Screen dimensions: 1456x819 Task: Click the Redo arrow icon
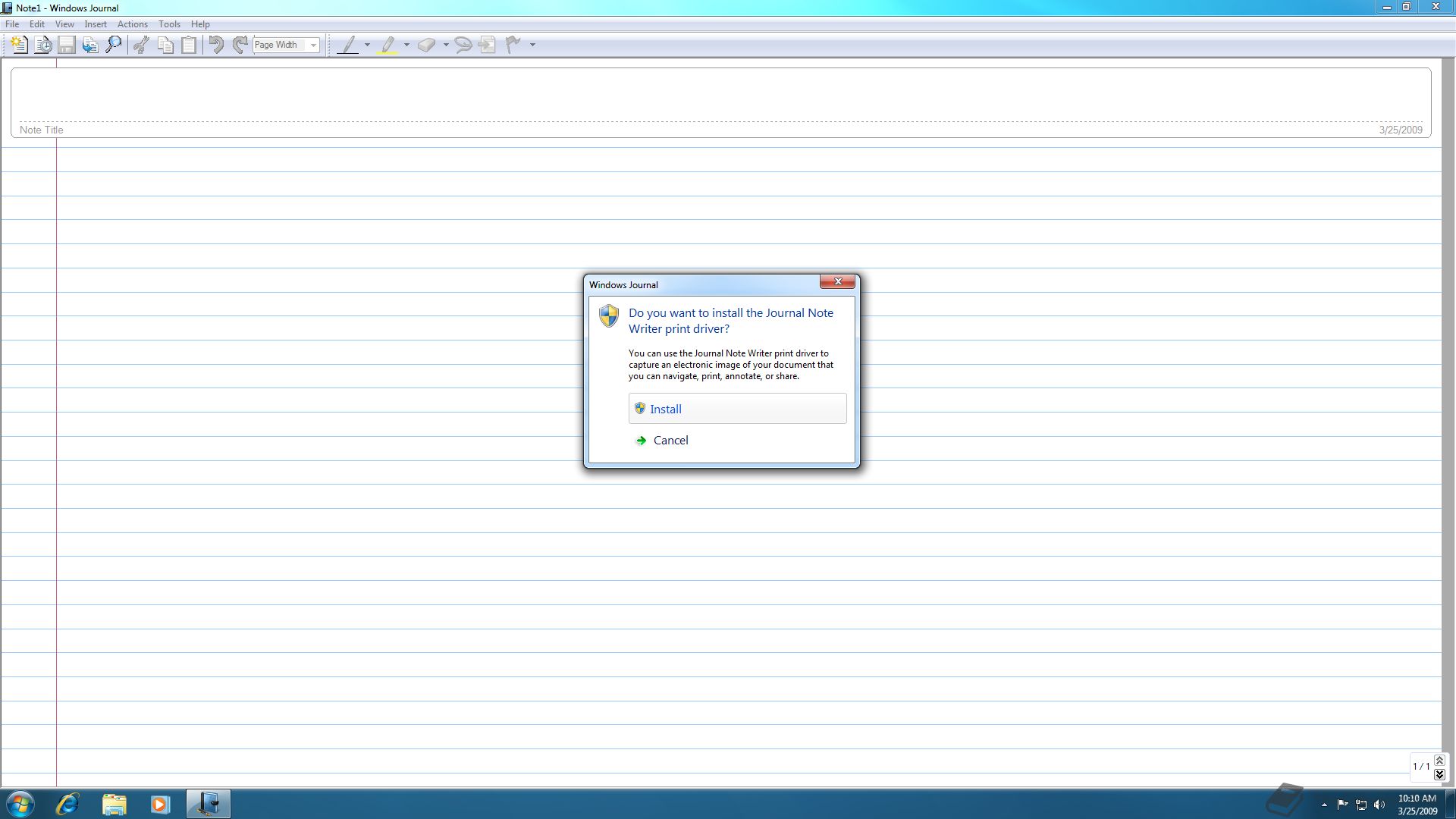240,45
